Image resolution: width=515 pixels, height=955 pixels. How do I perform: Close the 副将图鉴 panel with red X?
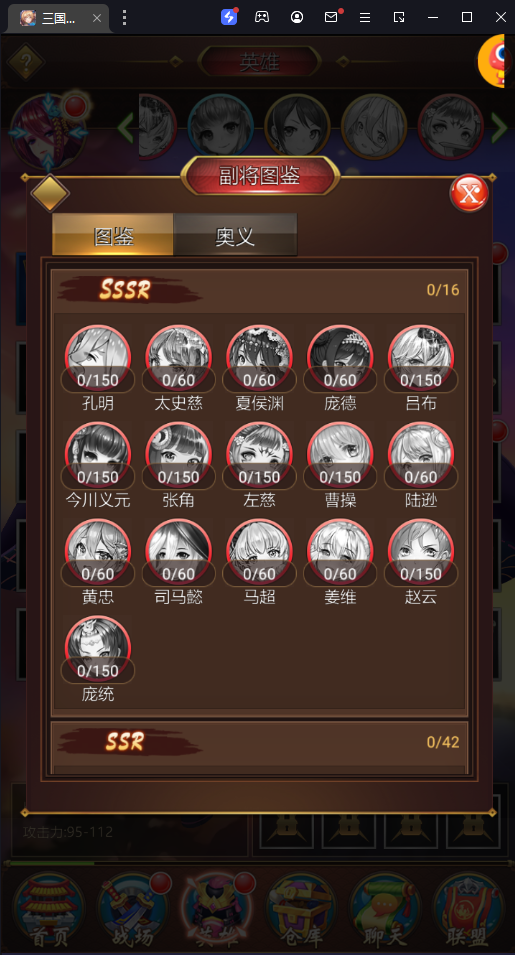[469, 194]
